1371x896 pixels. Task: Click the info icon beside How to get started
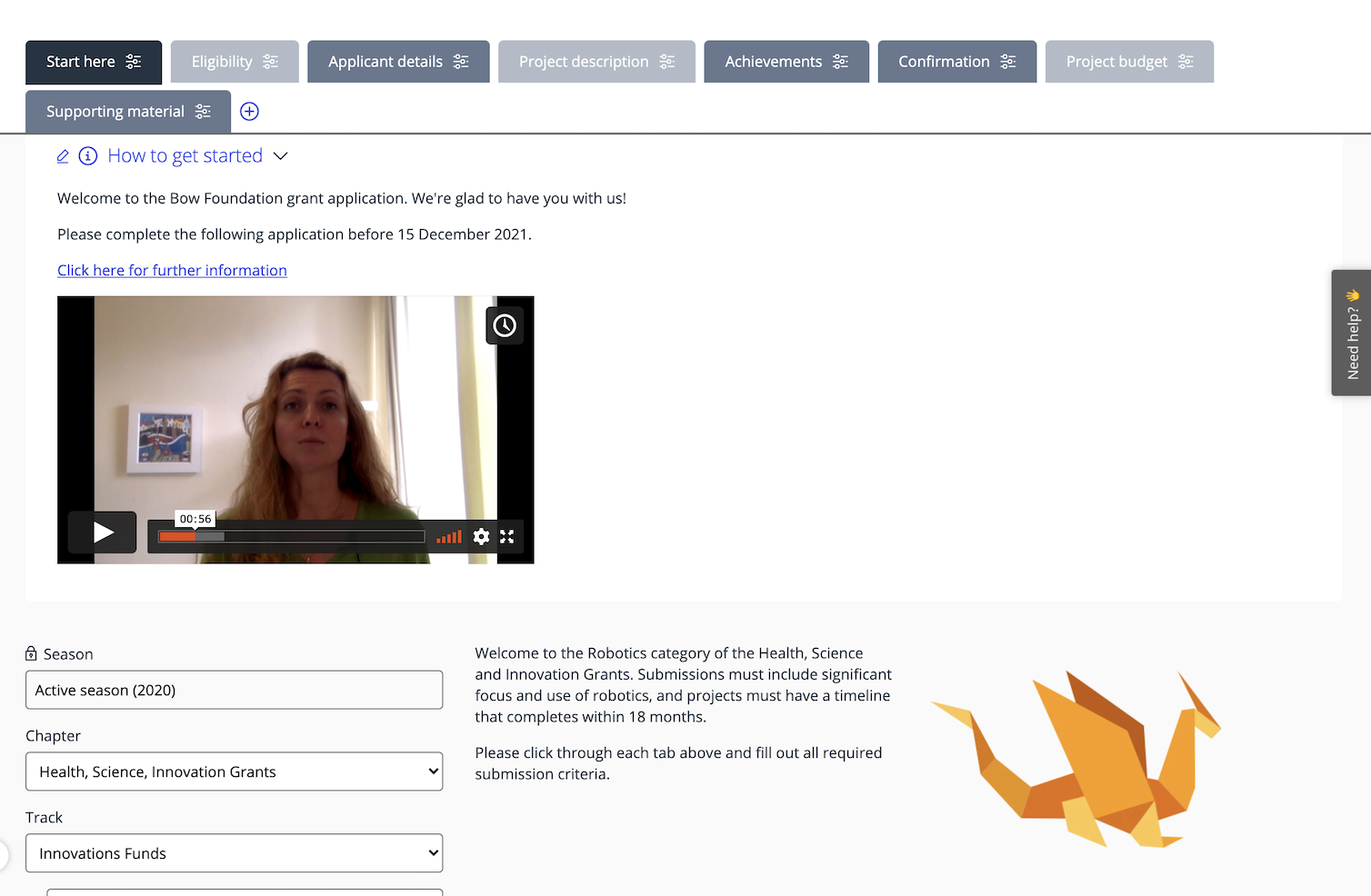88,155
